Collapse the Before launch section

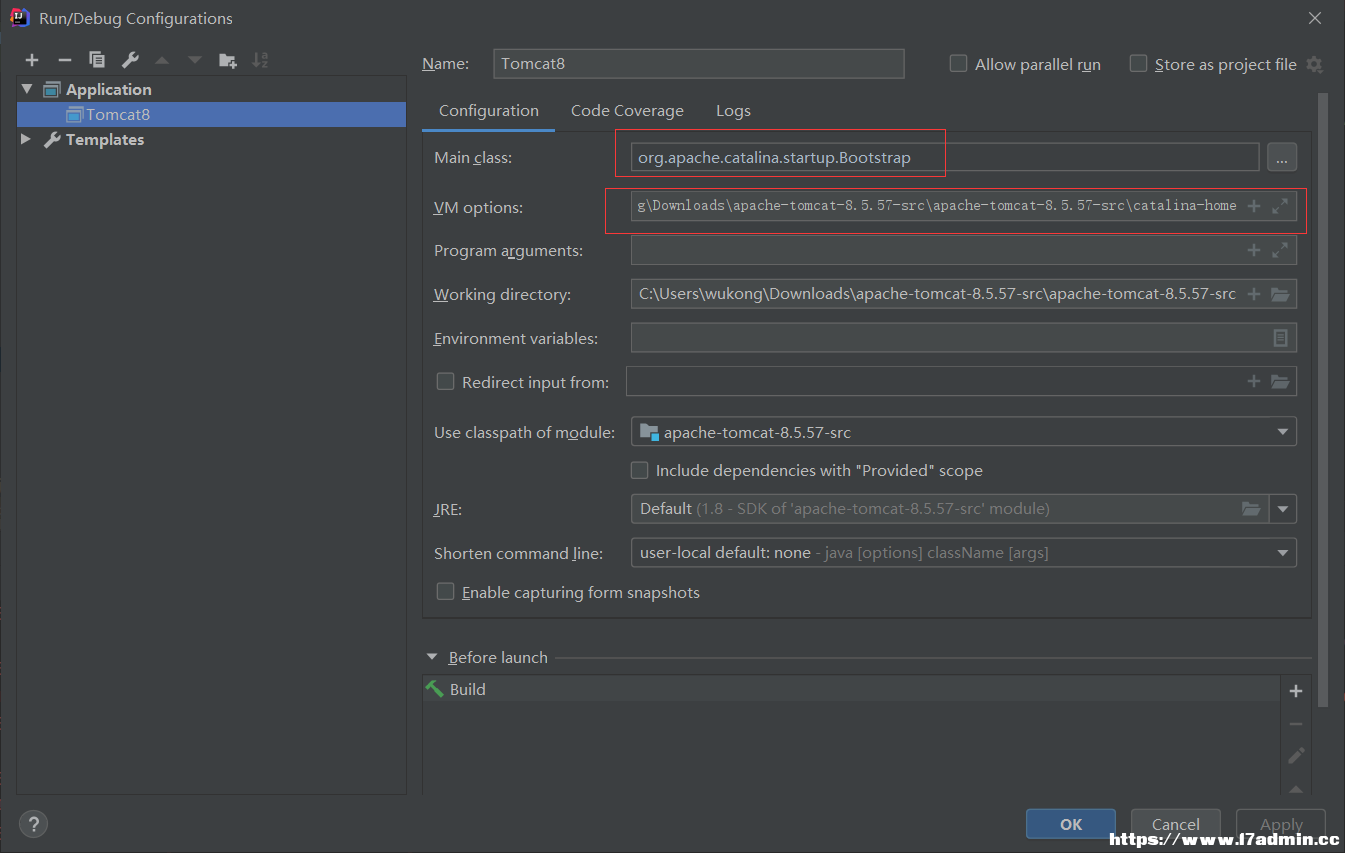click(x=432, y=657)
